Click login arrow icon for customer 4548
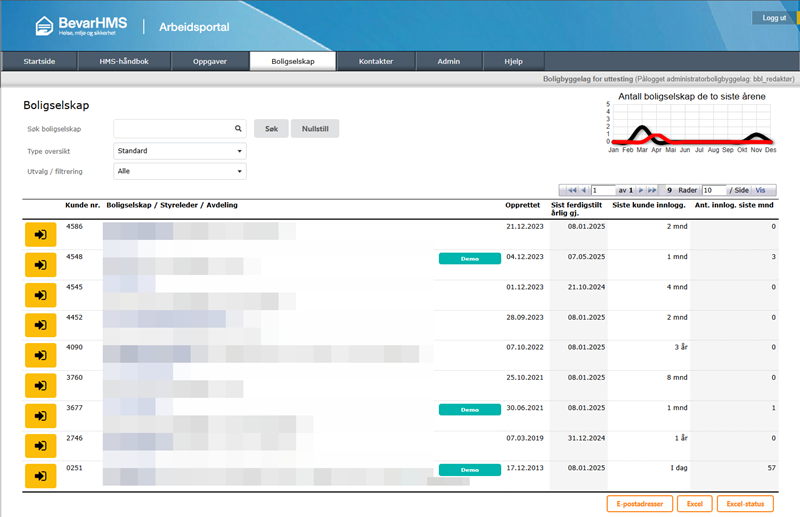 40,265
